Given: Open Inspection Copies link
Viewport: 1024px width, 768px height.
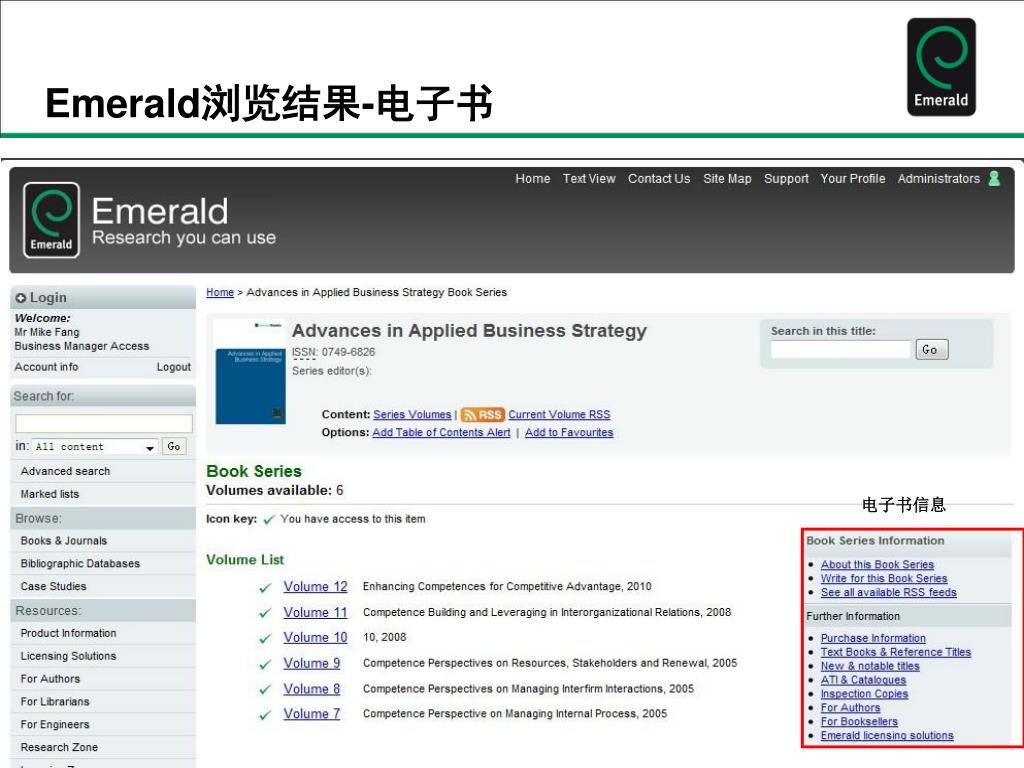Looking at the screenshot, I should [864, 694].
